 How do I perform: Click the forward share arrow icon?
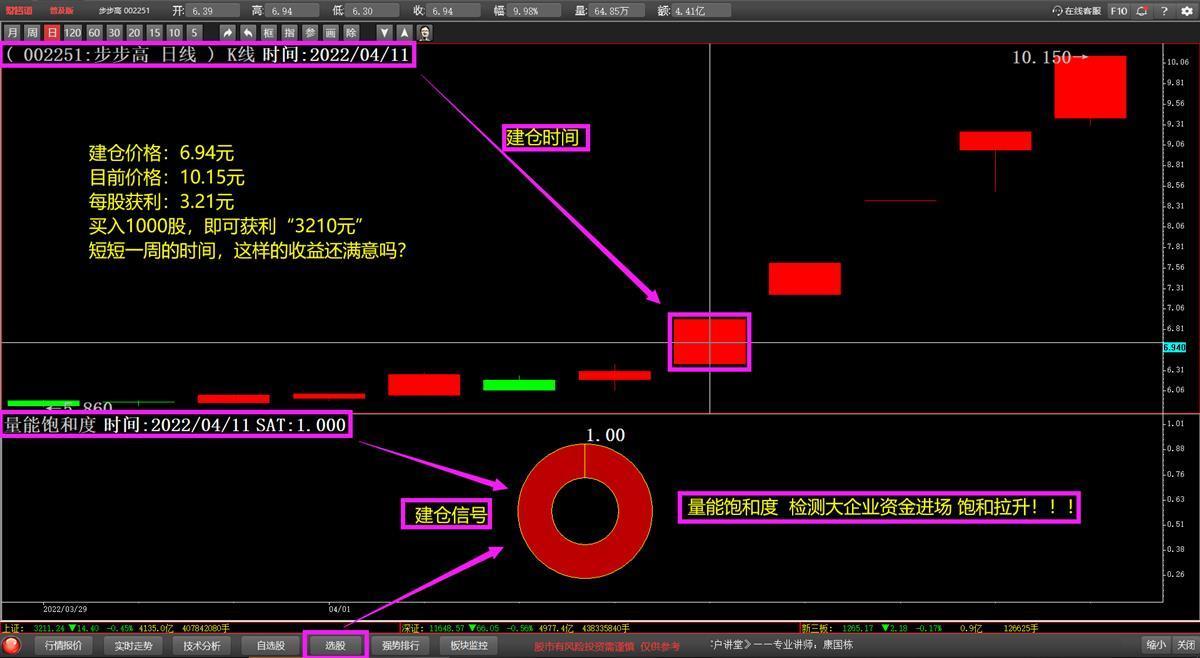(x=228, y=33)
